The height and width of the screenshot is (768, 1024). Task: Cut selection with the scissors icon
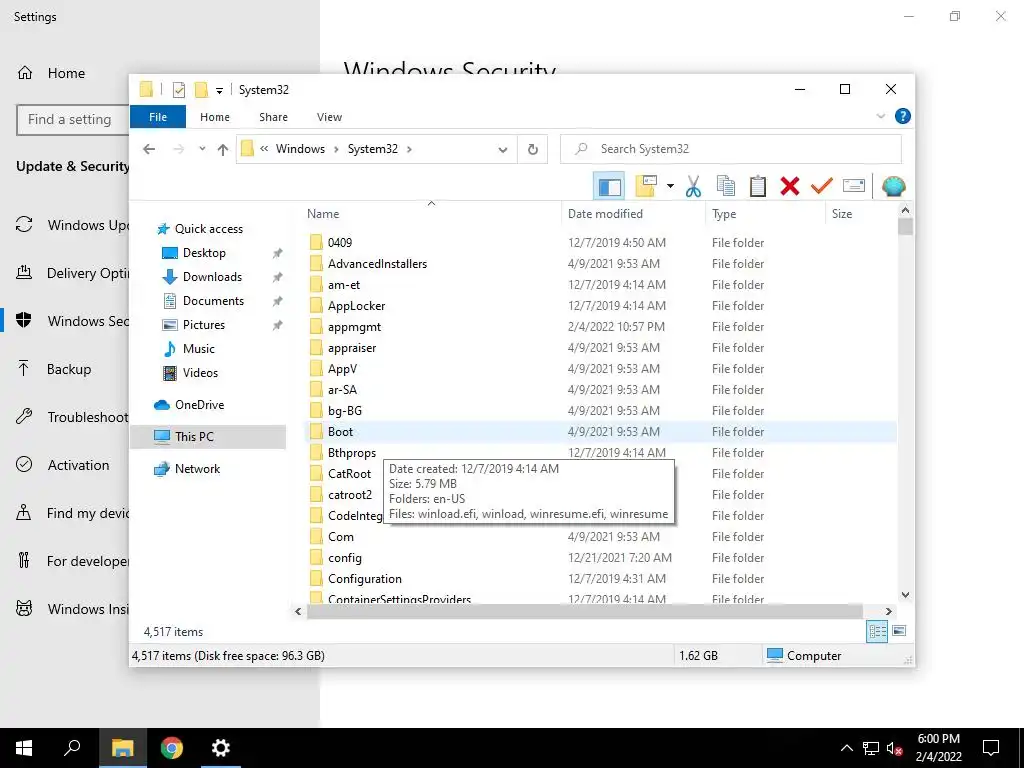tap(693, 186)
